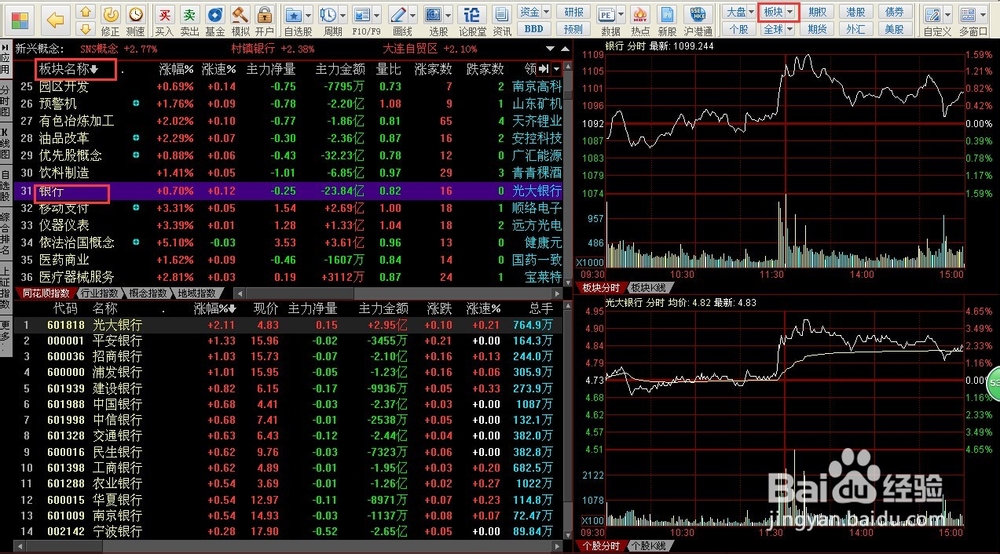Image resolution: width=1000 pixels, height=554 pixels.
Task: Expand the 选股 dropdown arrow
Action: coord(448,15)
